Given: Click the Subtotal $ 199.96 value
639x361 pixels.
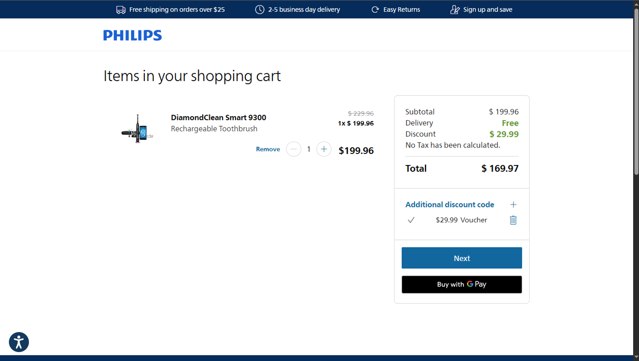Looking at the screenshot, I should [x=504, y=112].
